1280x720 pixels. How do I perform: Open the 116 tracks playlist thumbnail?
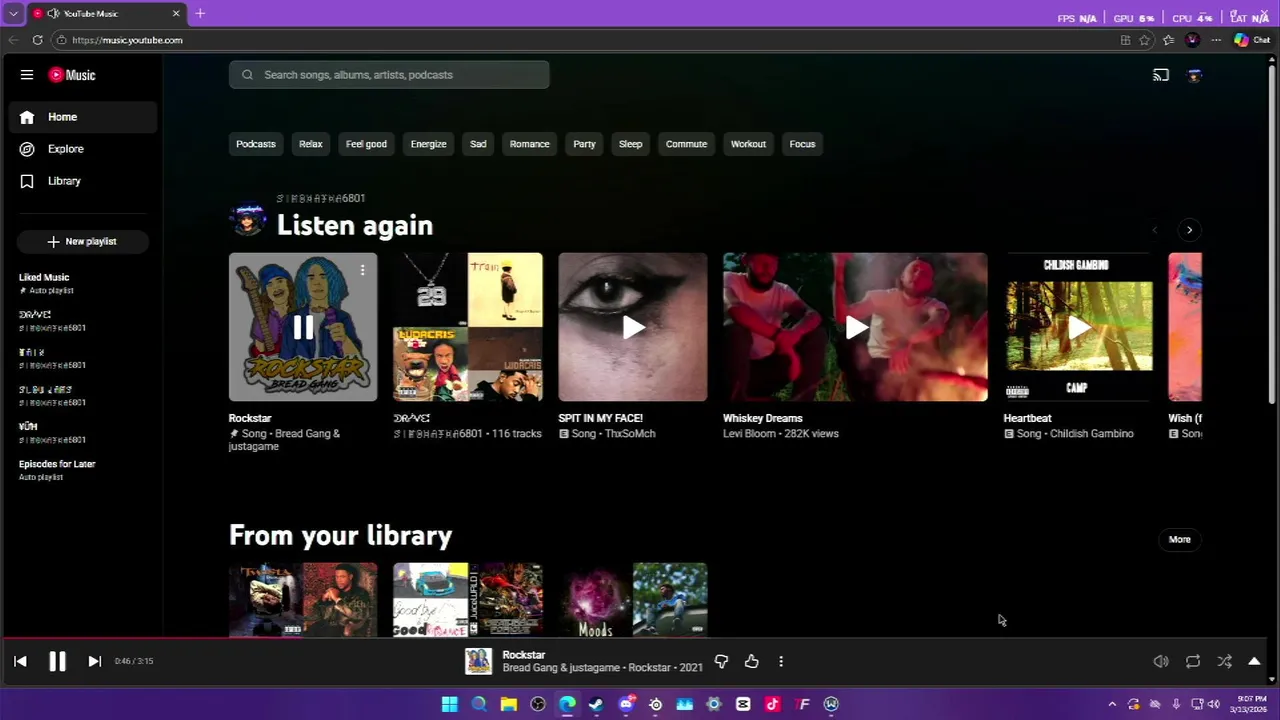[x=468, y=327]
